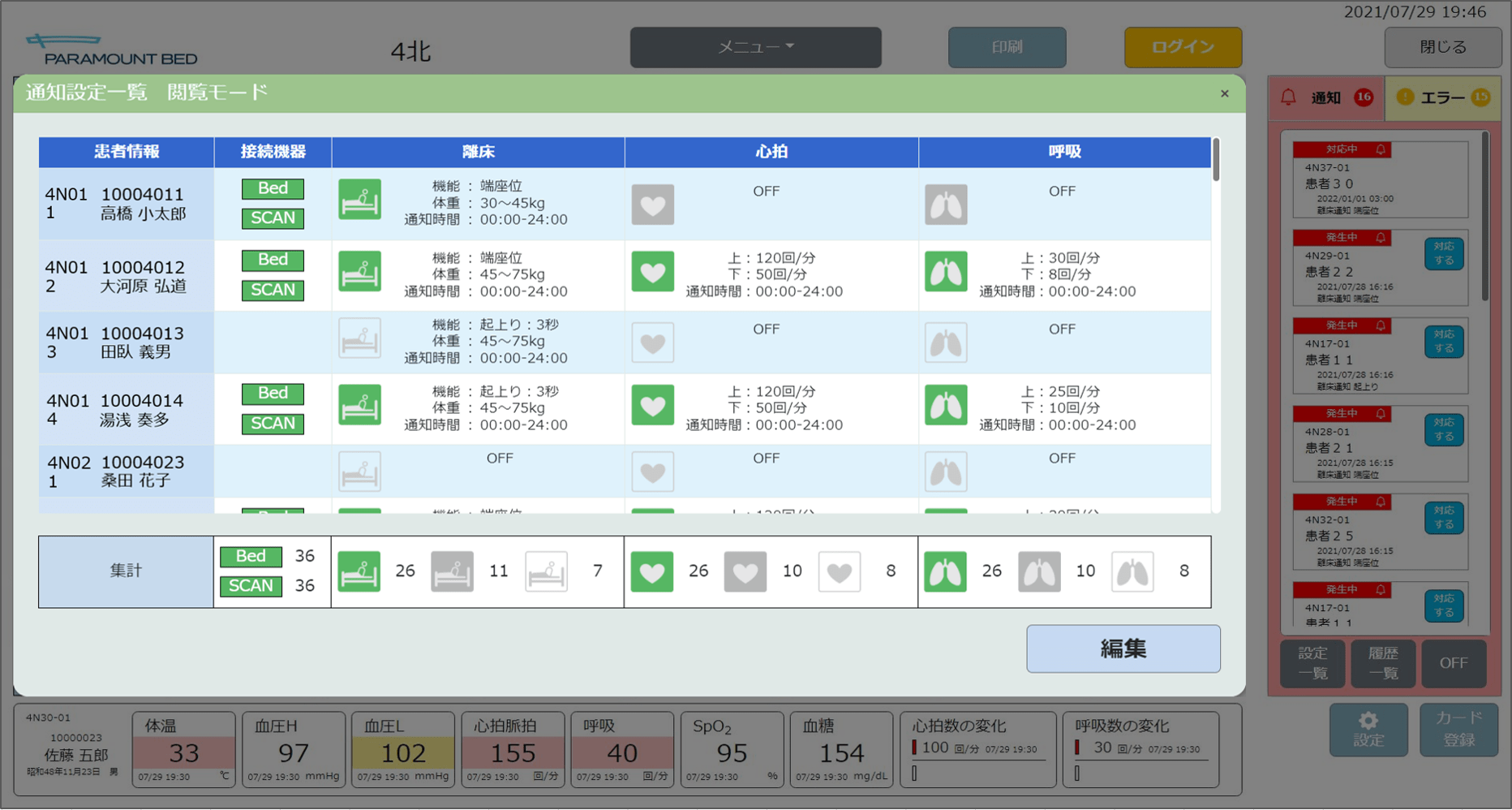Toggle SCAN connection badge for 湯浅 奏多
Screen dimensions: 1512x810
tap(273, 424)
